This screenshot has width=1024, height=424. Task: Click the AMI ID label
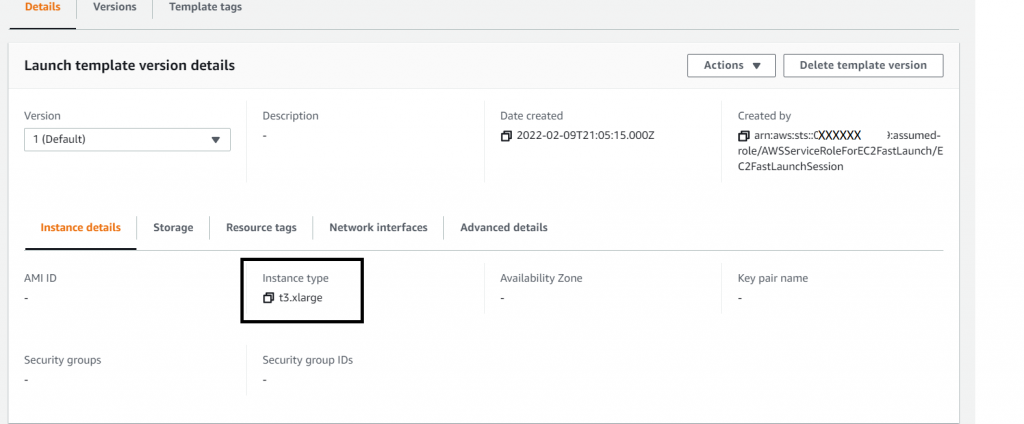coord(40,278)
